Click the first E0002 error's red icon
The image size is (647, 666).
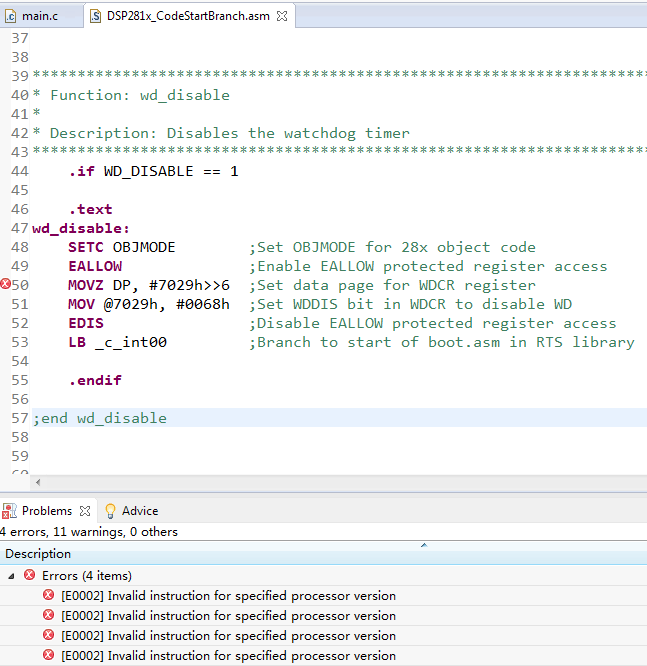(x=49, y=595)
